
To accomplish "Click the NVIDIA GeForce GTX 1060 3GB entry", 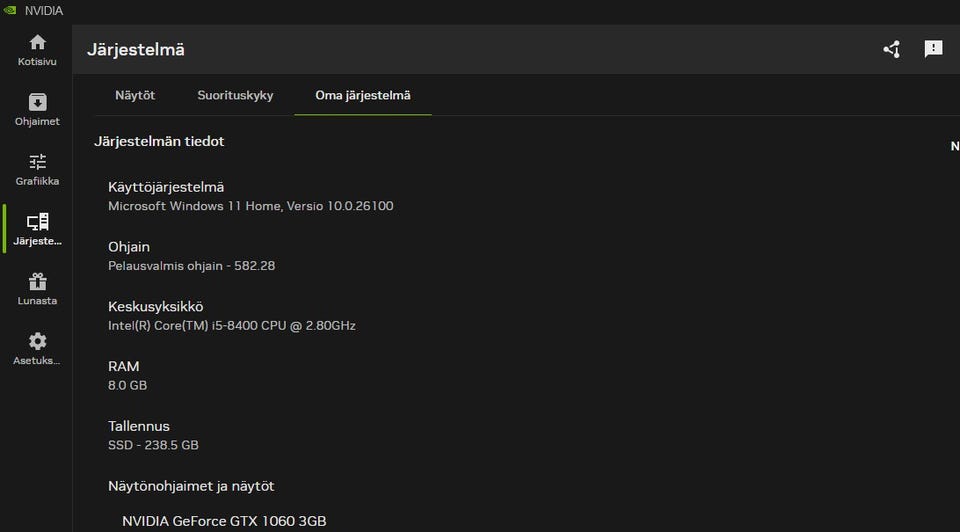I will coord(224,521).
